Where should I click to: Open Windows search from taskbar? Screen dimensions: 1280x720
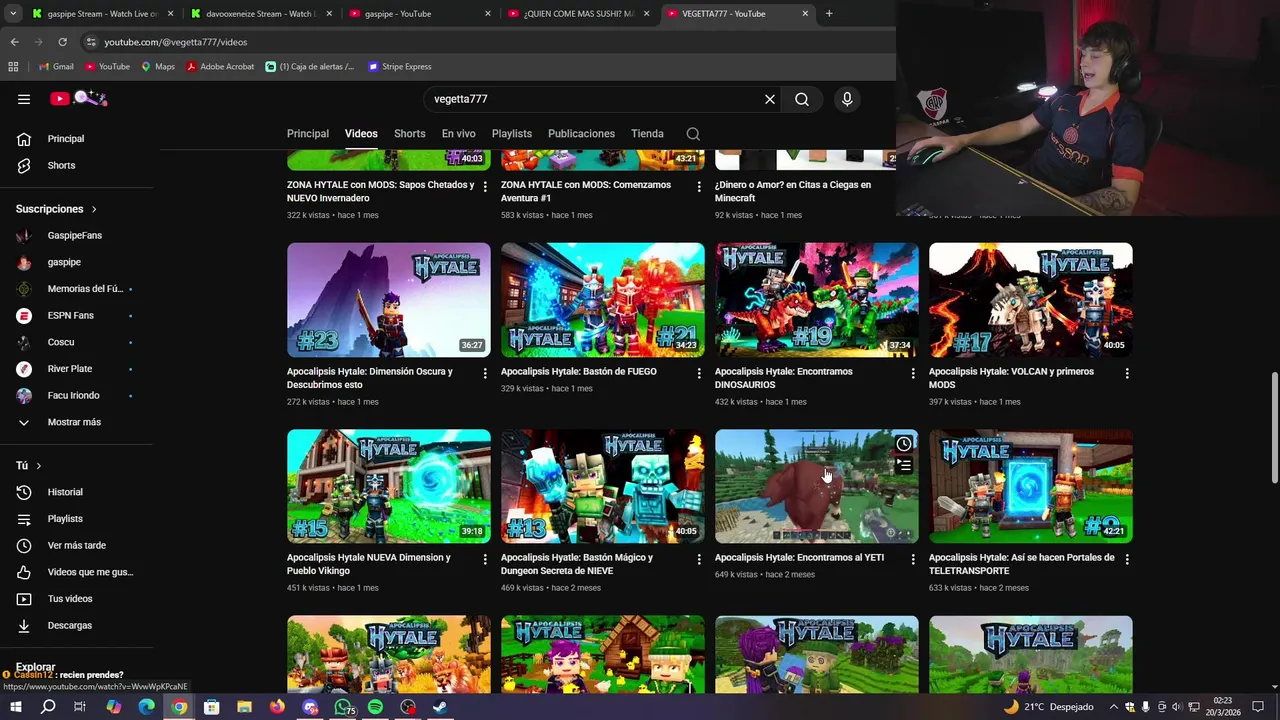(x=48, y=707)
